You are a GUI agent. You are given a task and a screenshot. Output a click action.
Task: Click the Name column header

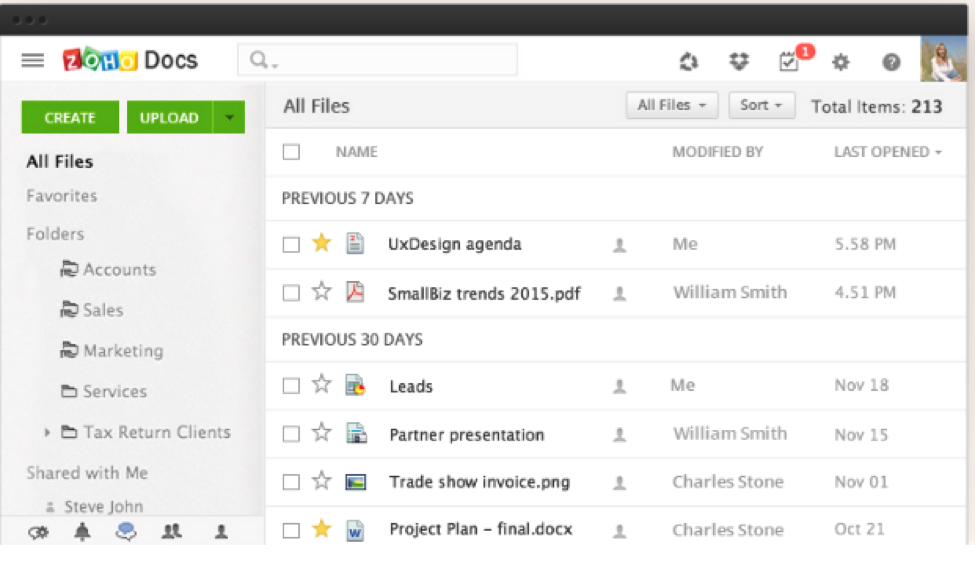point(356,152)
